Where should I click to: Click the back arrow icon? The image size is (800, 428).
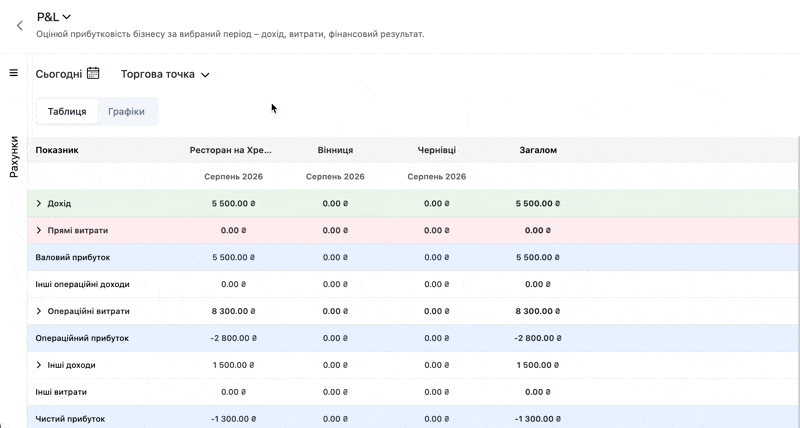[19, 26]
